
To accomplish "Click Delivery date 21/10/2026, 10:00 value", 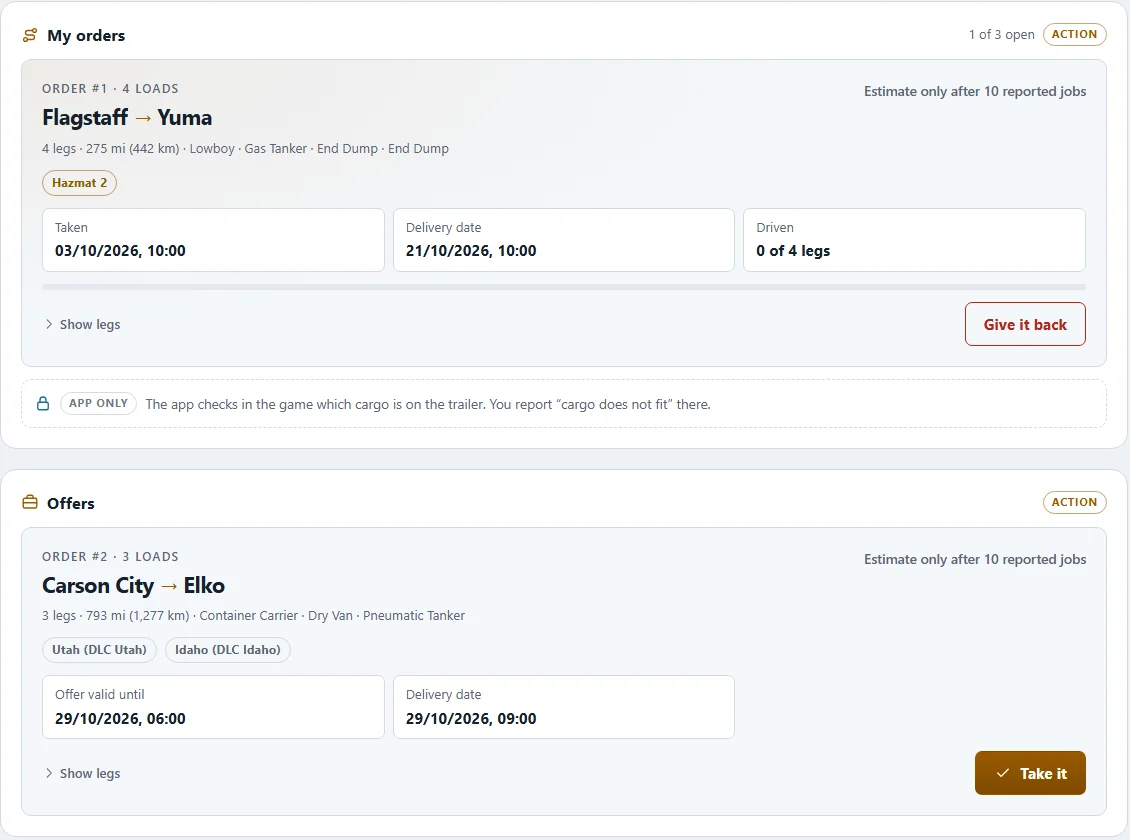I will (x=471, y=251).
